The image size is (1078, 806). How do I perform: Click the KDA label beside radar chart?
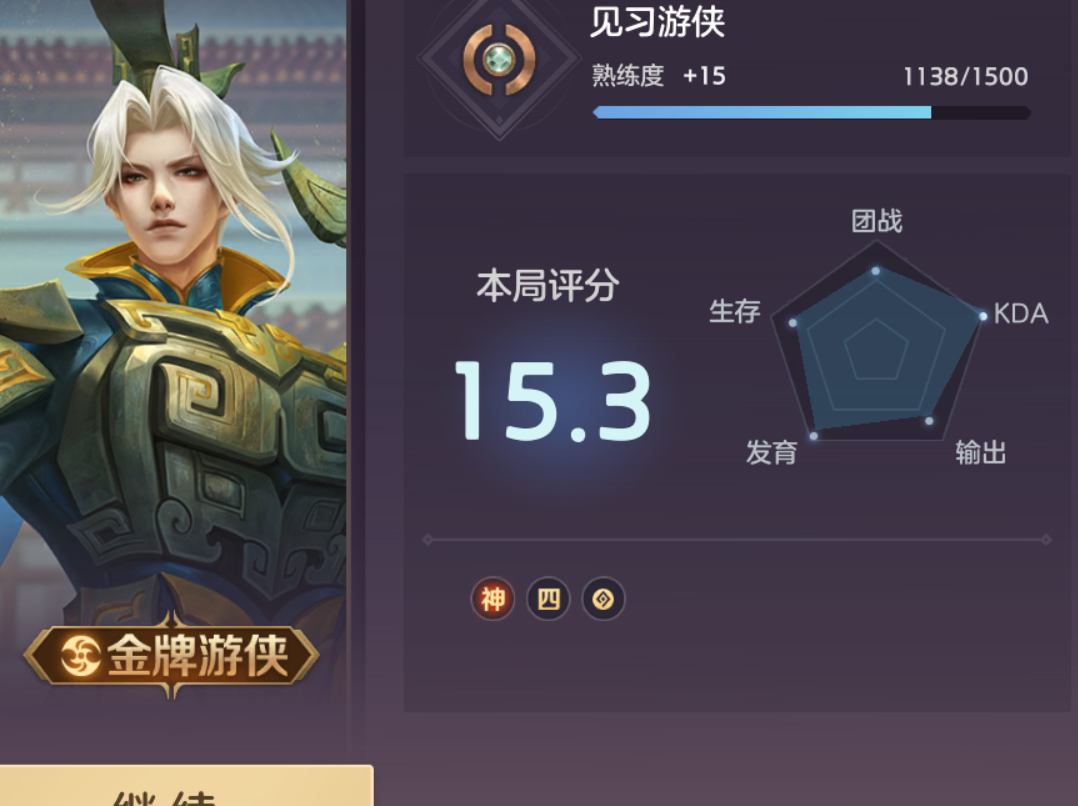(x=1021, y=314)
